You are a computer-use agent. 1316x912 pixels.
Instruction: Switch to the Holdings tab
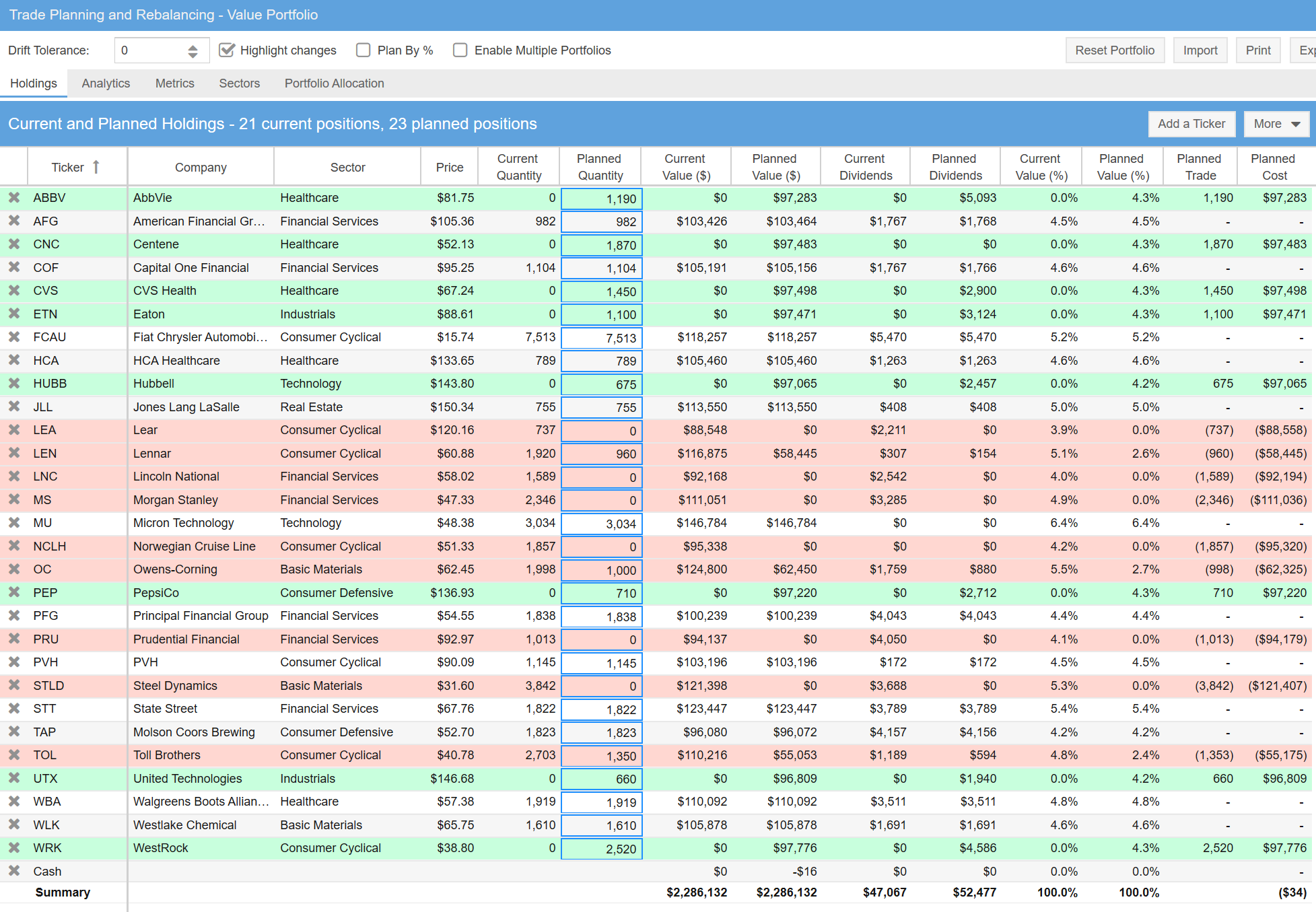click(x=34, y=83)
